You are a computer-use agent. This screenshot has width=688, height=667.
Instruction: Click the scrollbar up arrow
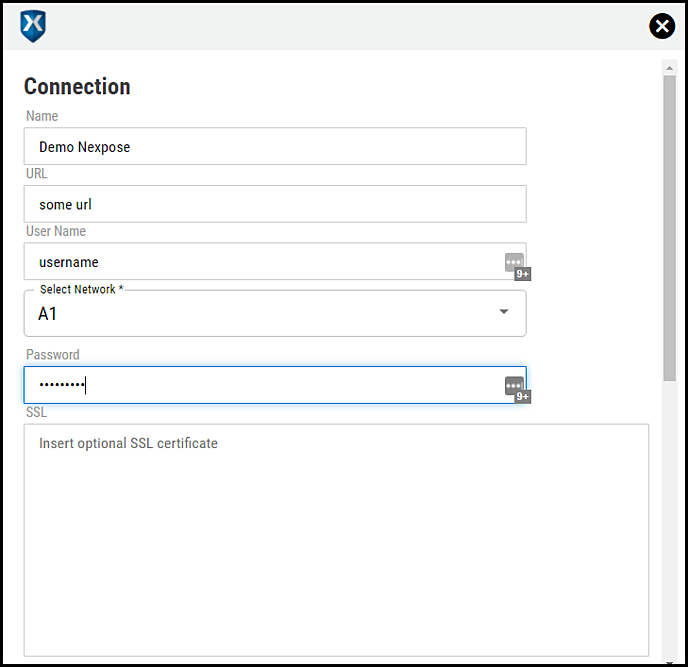(x=669, y=68)
